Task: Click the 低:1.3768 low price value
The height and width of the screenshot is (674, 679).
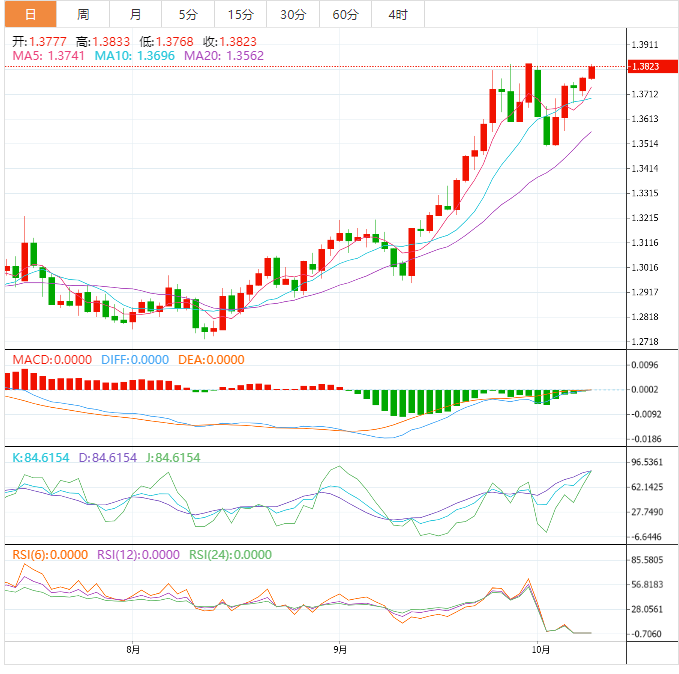Action: (166, 42)
